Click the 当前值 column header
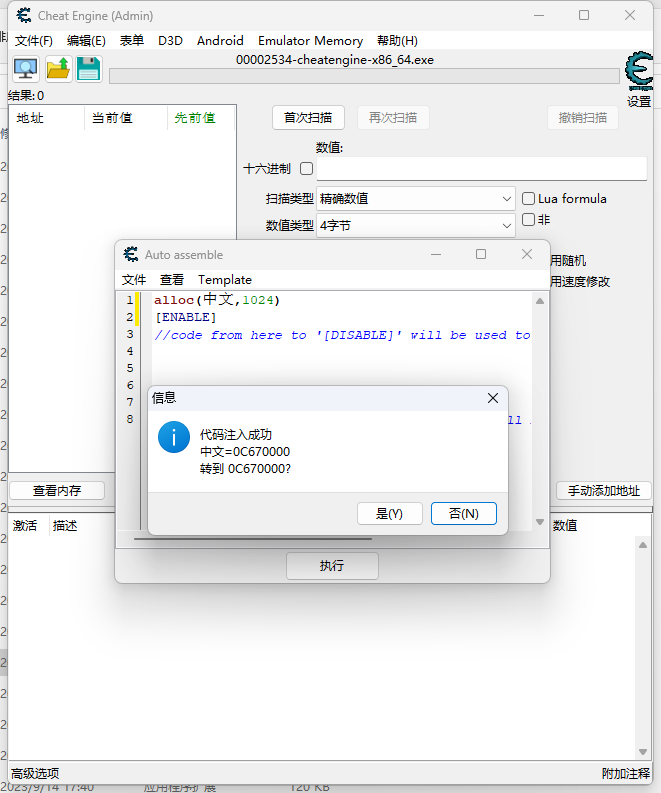Screen dimensions: 661x793 tap(125, 118)
